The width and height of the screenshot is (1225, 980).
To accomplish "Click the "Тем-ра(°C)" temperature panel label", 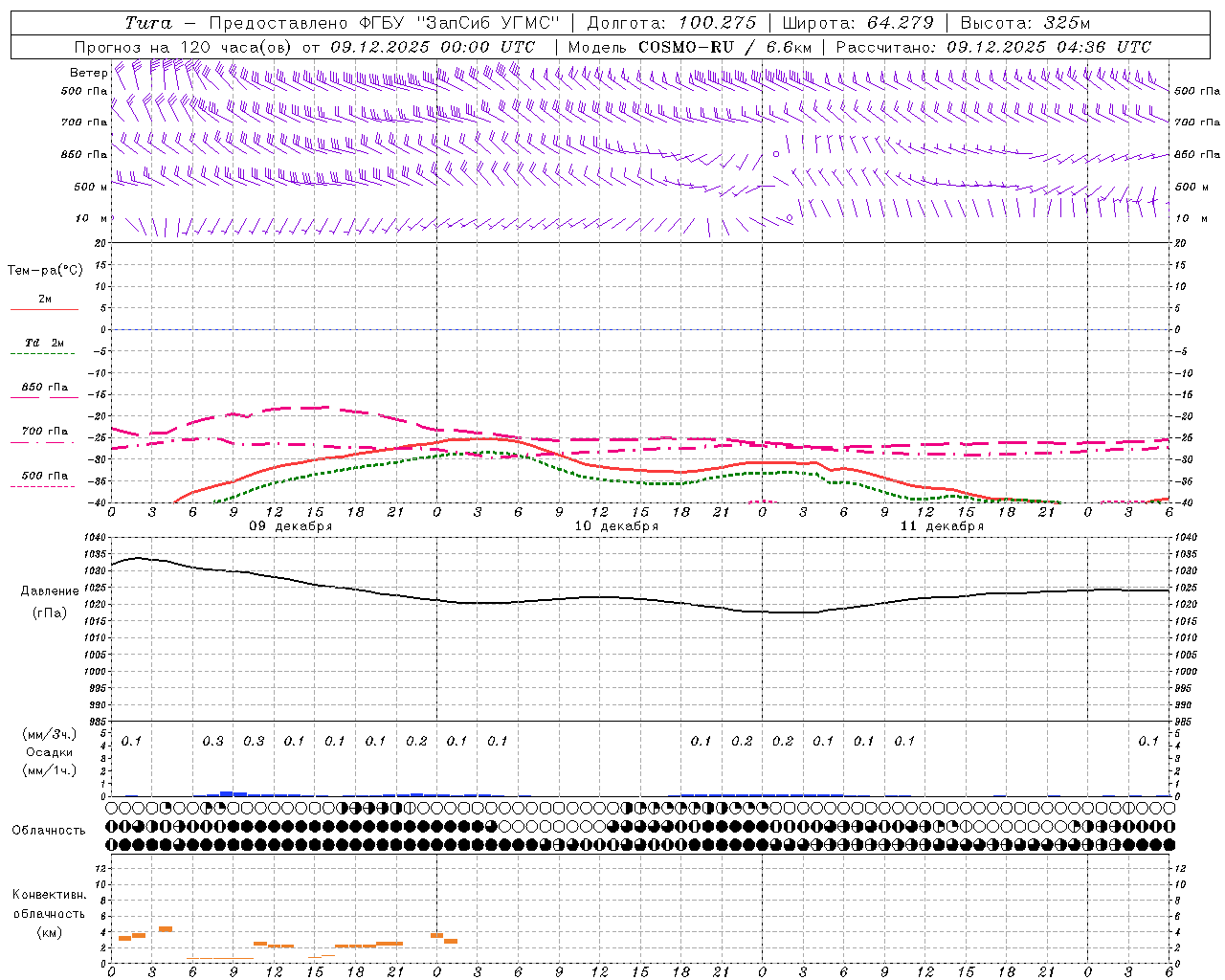I will coord(45,271).
